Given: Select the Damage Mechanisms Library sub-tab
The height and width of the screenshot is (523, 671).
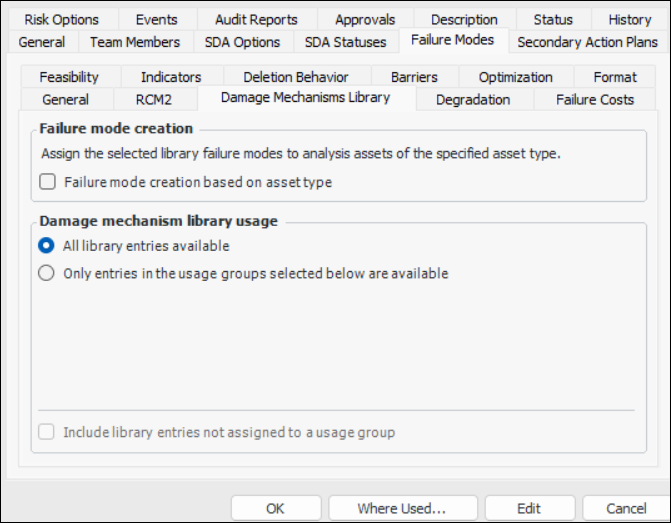Looking at the screenshot, I should point(306,98).
